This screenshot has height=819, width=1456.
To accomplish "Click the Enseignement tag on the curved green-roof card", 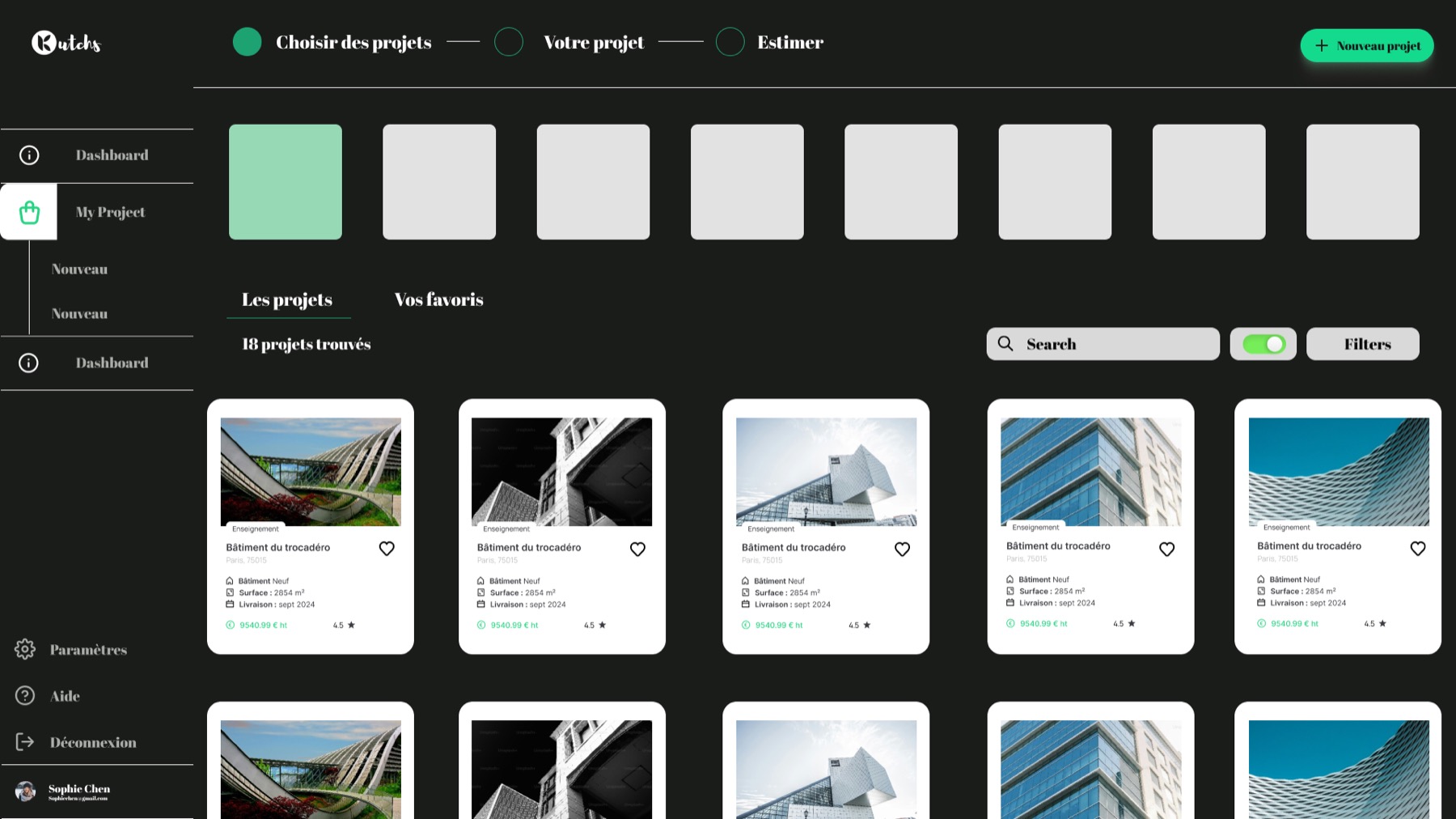I will click(x=255, y=528).
